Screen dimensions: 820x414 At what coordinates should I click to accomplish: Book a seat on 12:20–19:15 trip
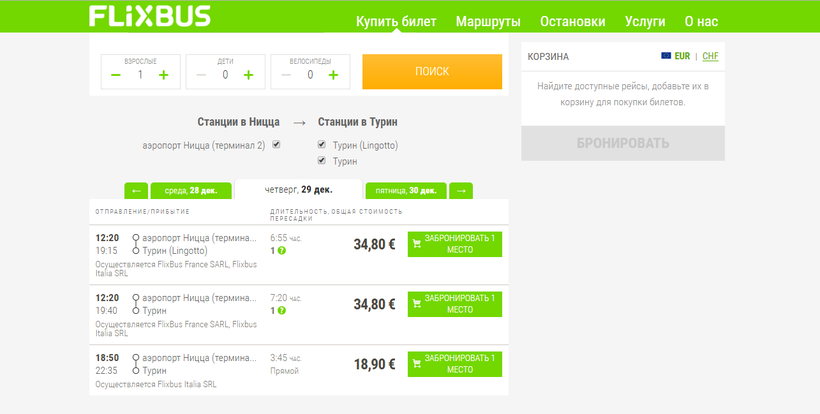(454, 244)
